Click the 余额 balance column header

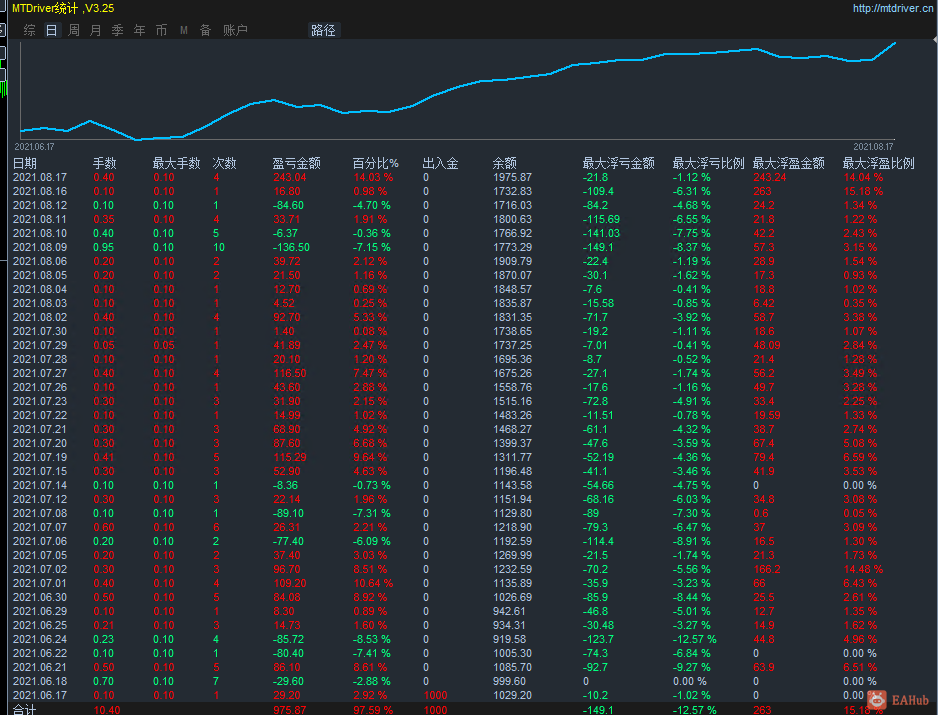[505, 163]
